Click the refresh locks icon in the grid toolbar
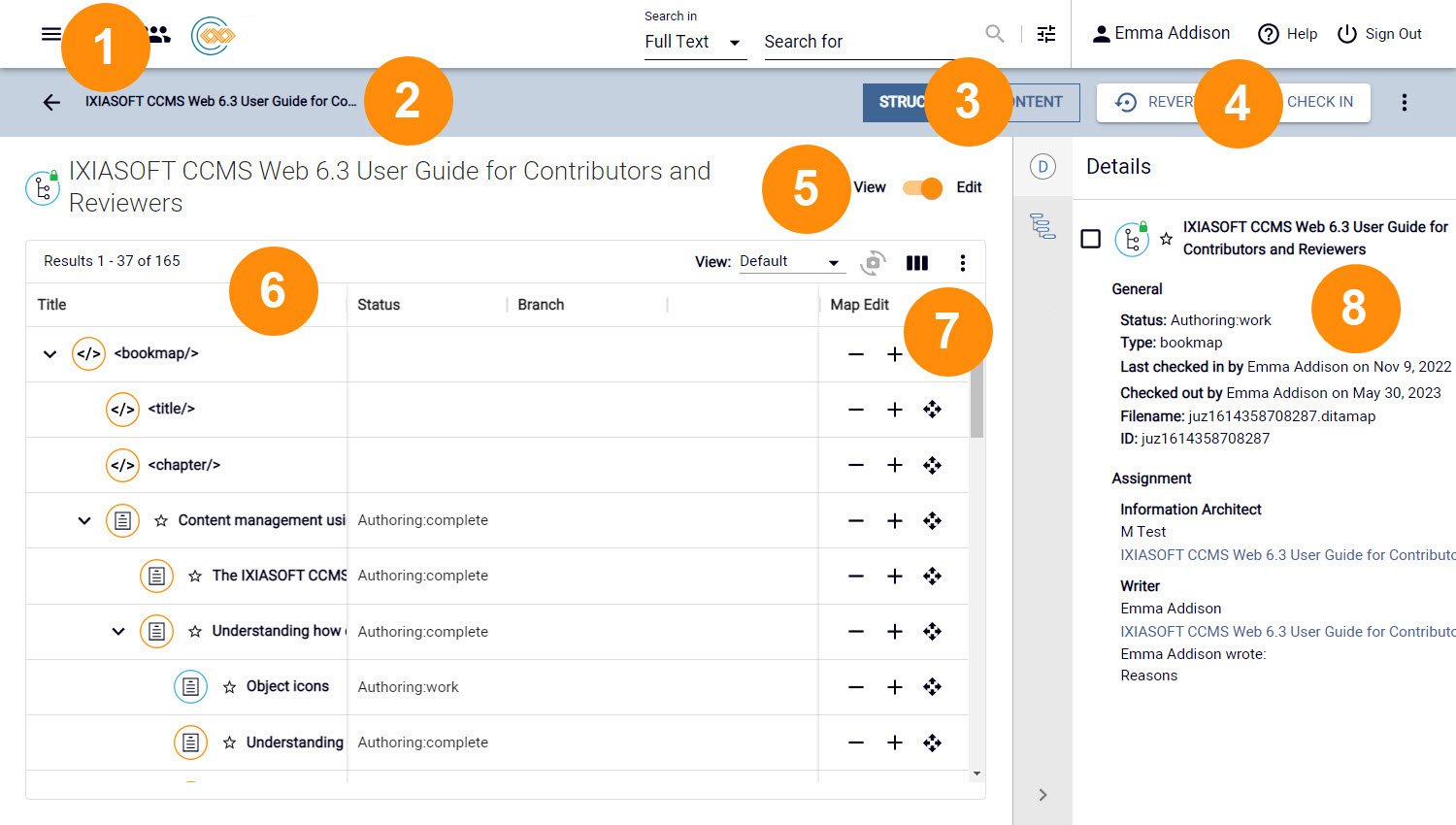The height and width of the screenshot is (825, 1456). click(x=874, y=262)
